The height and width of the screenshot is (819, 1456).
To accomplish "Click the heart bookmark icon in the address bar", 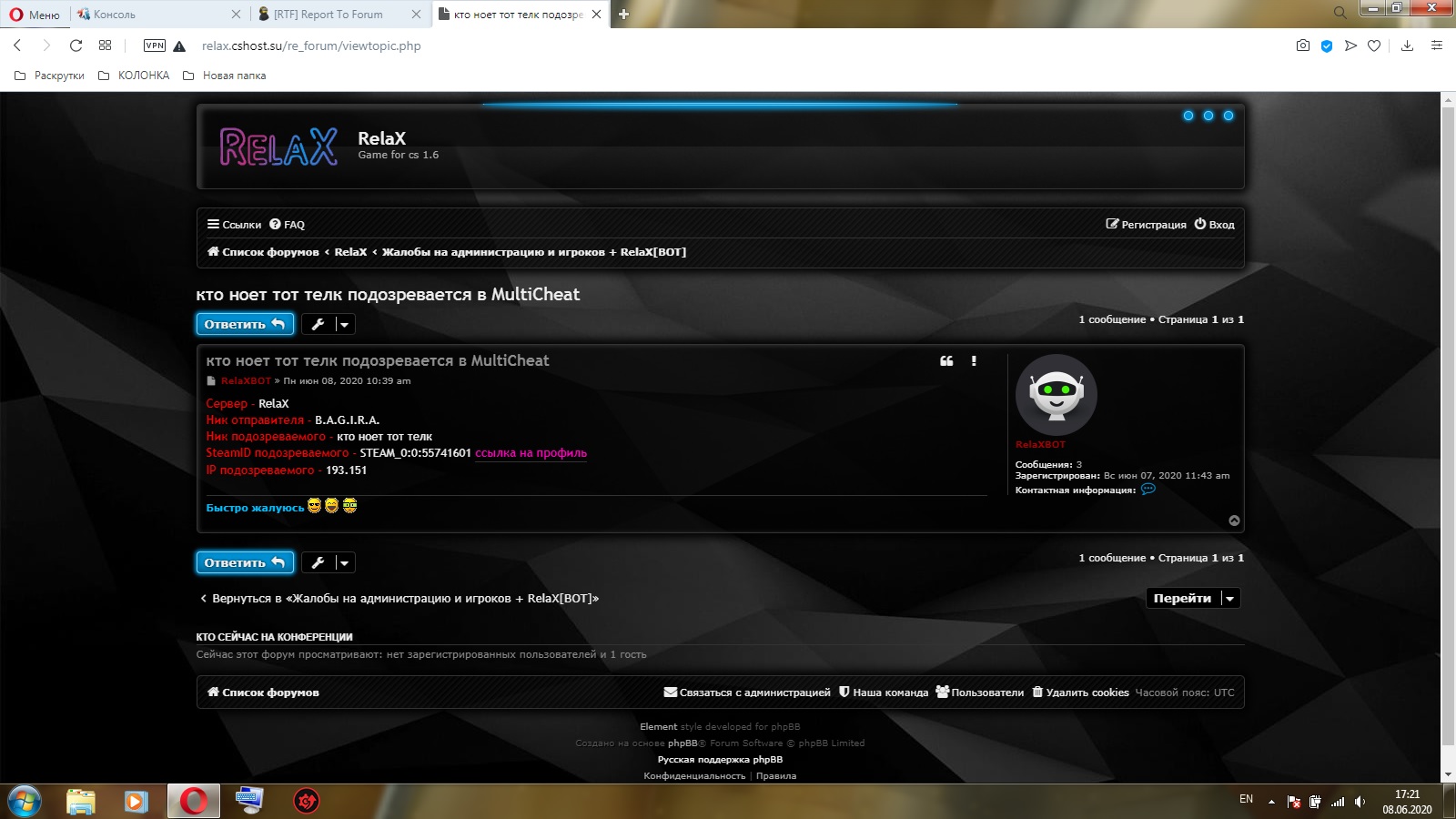I will pyautogui.click(x=1374, y=45).
